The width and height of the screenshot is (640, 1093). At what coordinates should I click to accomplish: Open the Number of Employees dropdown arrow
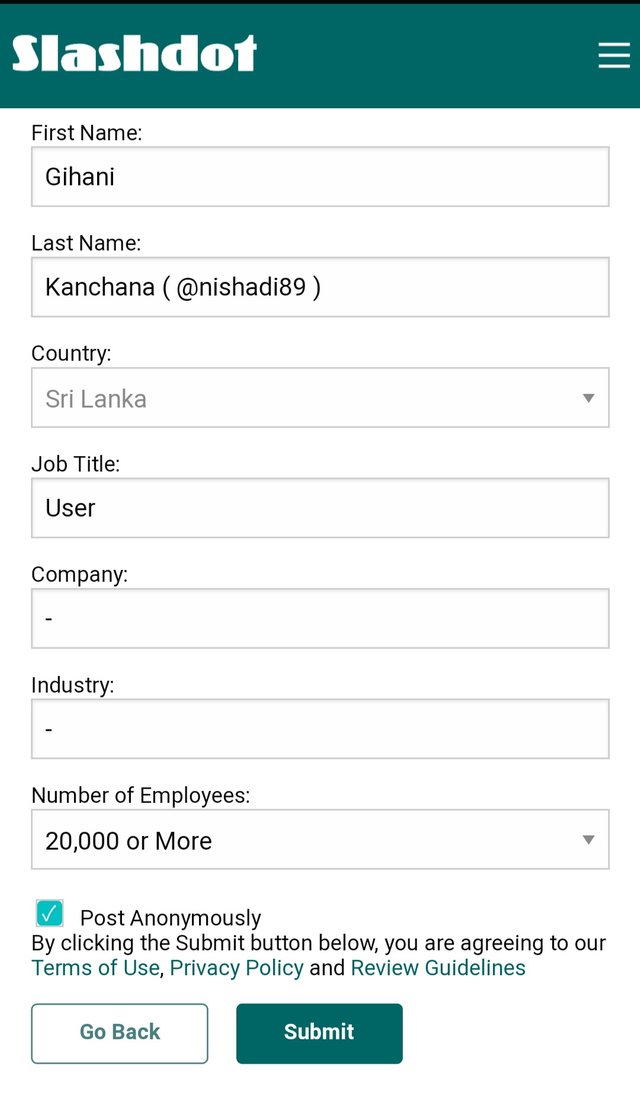click(x=588, y=840)
